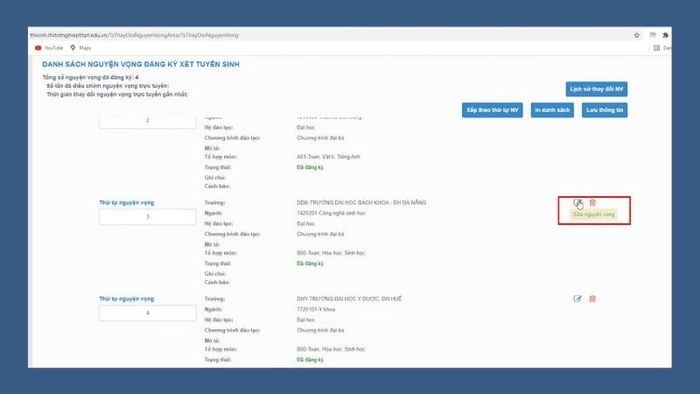Click the browser address bar URL

(134, 35)
